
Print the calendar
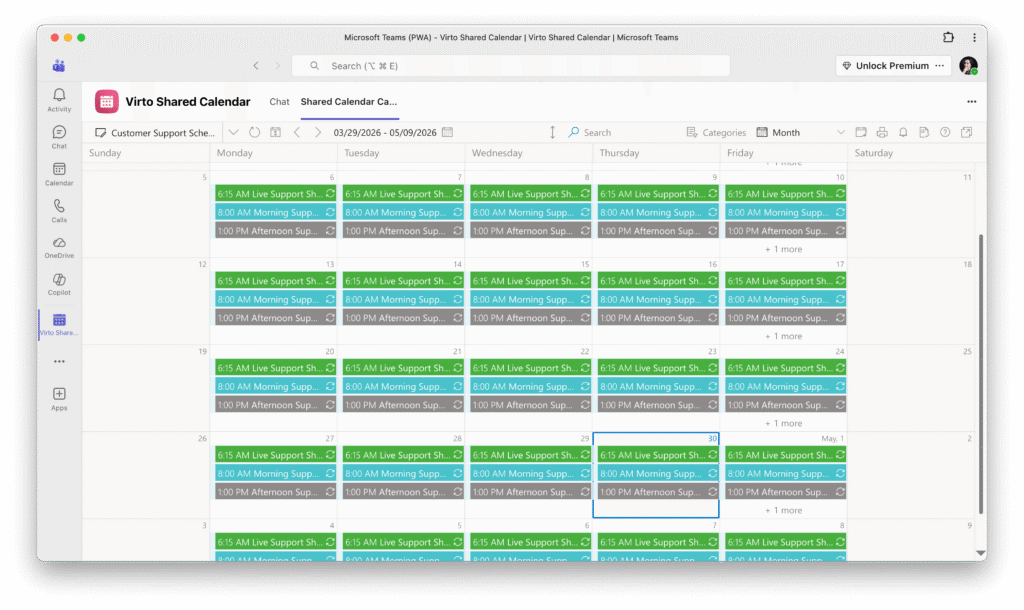[882, 132]
